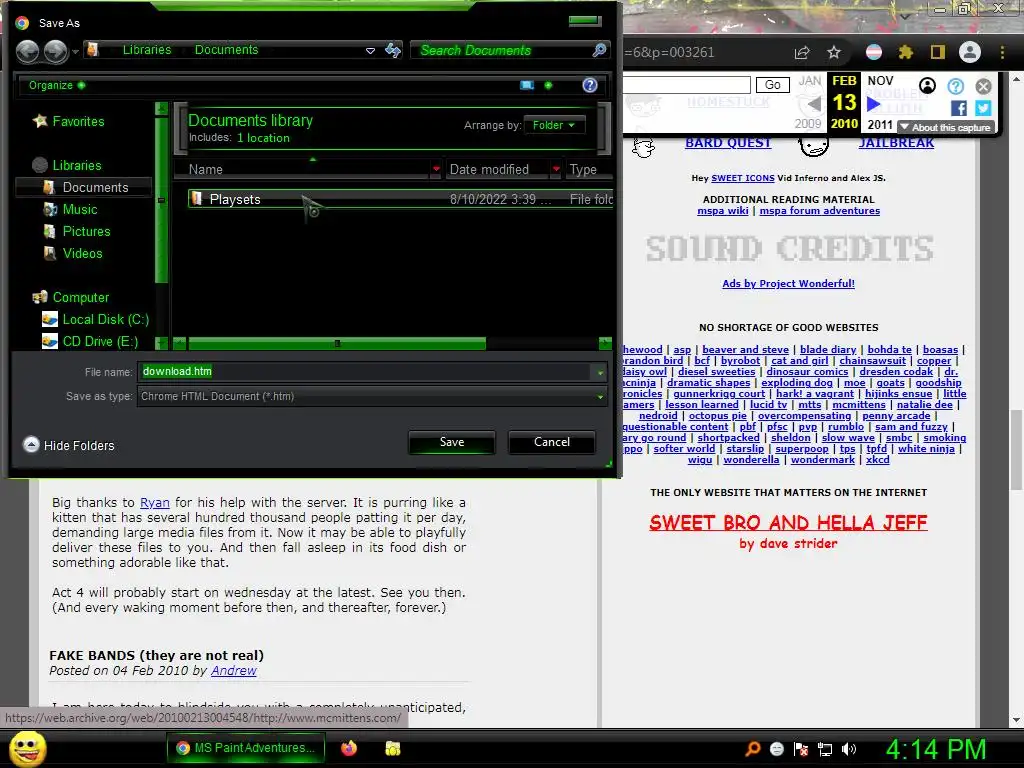Open Date modified column filter dropdown arrow
Image resolution: width=1024 pixels, height=768 pixels.
556,169
